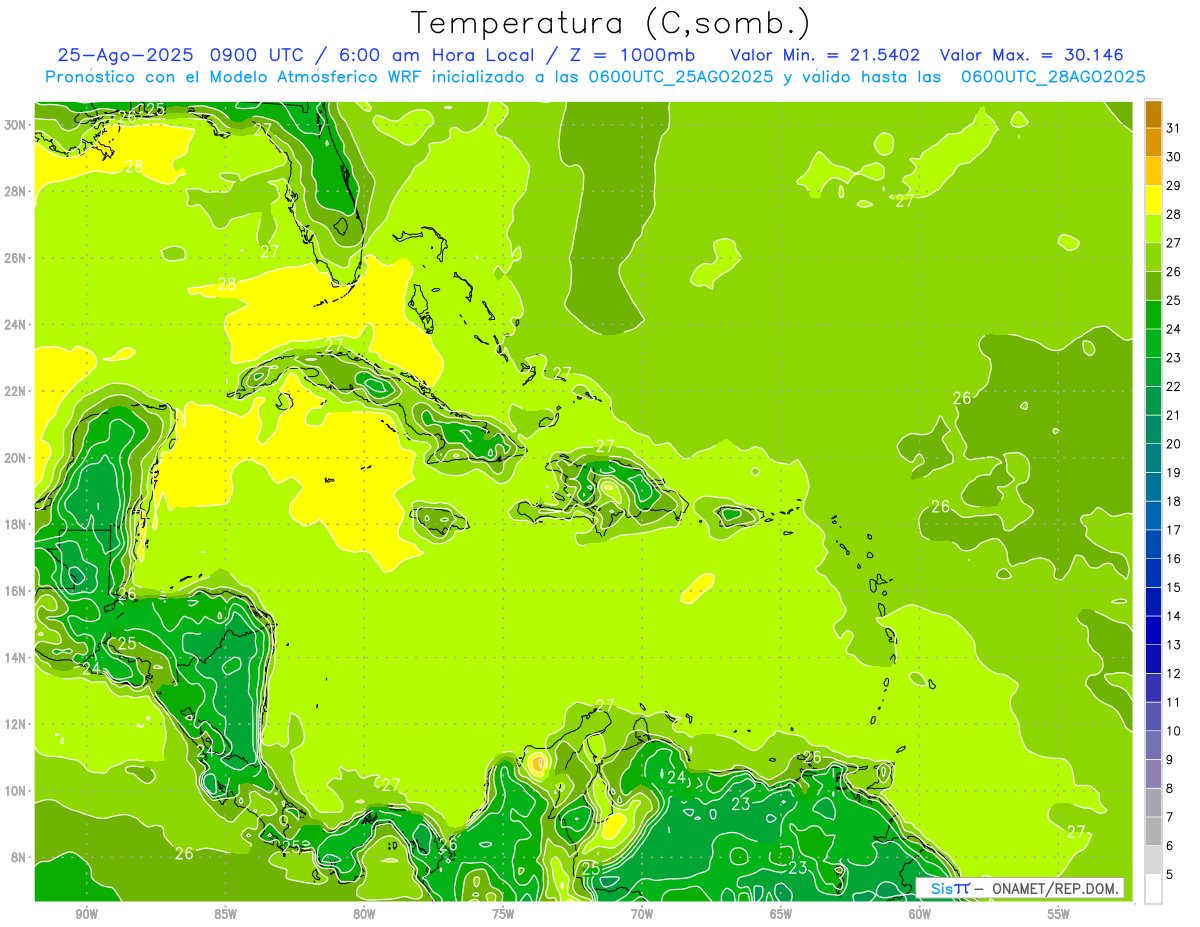
Task: Click the yellow legend swatch between 28 and 29
Action: pos(1153,199)
